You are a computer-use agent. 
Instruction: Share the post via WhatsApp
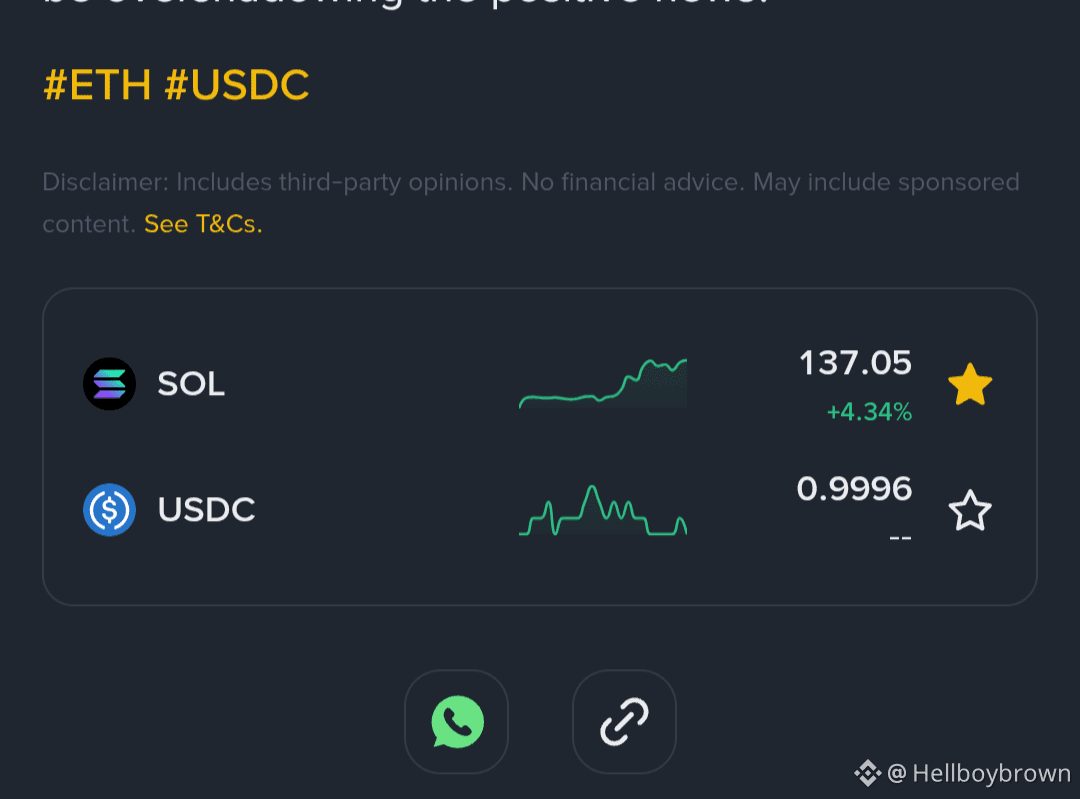457,722
